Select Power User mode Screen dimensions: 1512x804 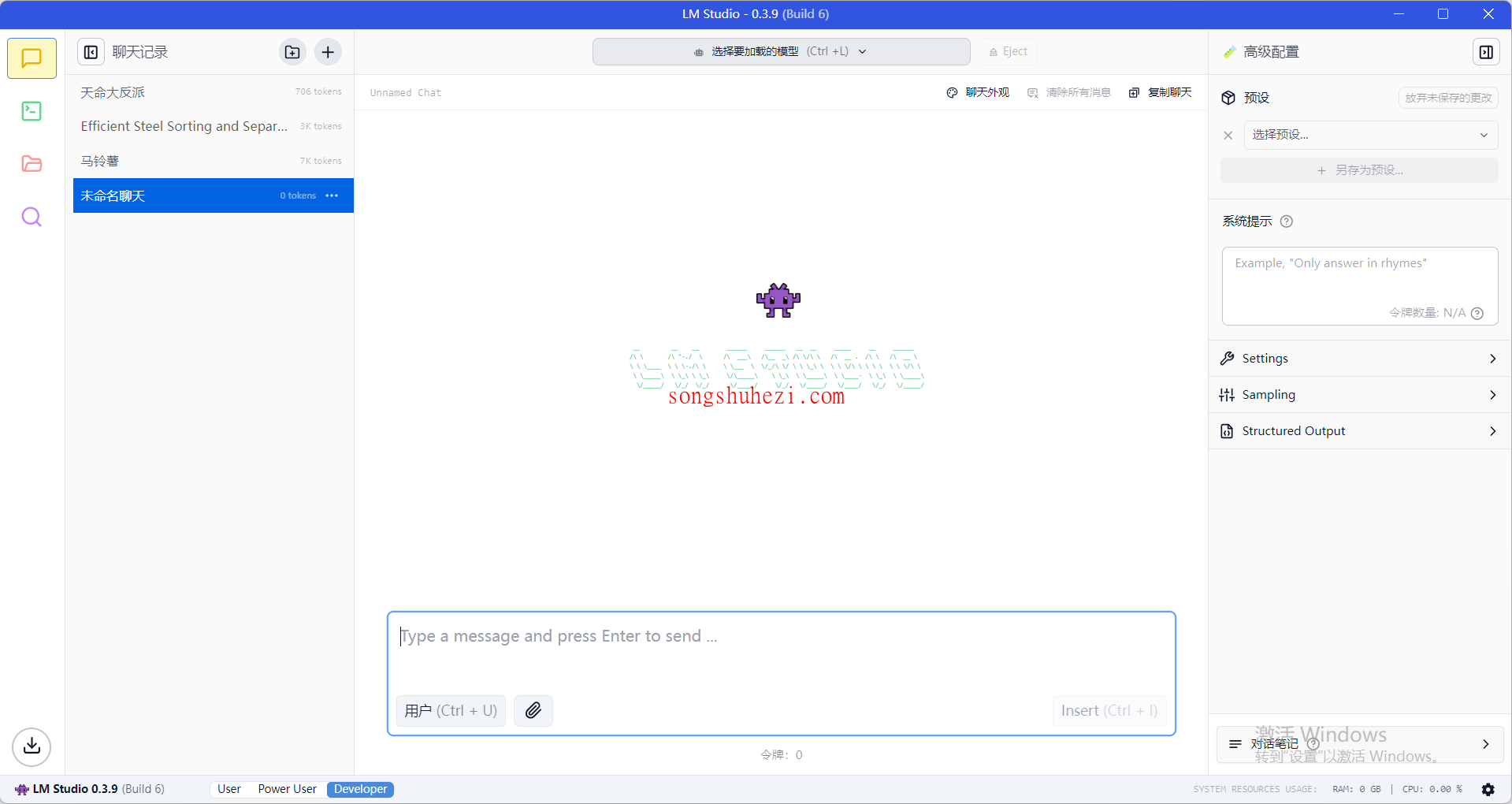(287, 789)
